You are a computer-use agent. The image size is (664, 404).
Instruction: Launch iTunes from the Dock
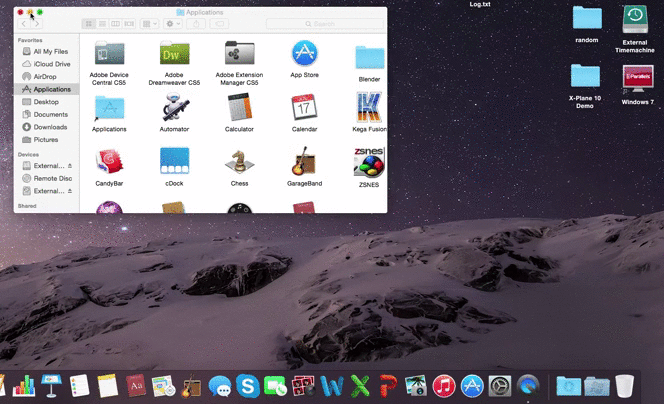[x=443, y=386]
